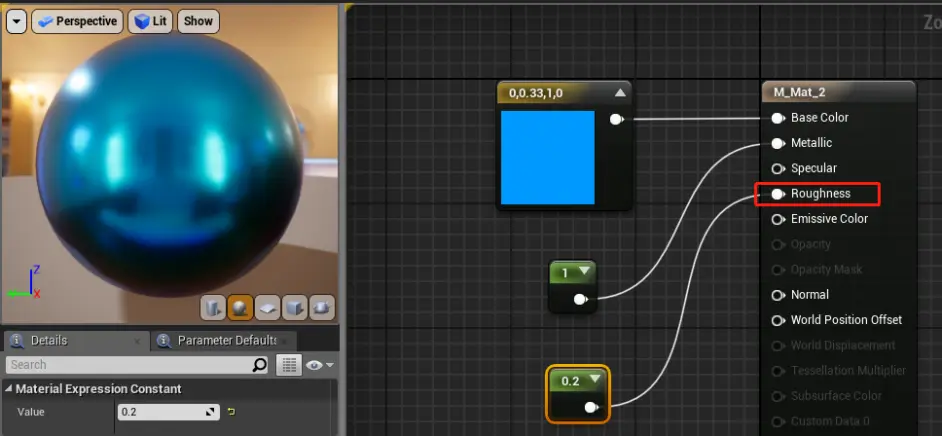Reset Value to default with yellow arrow
Viewport: 942px width, 436px height.
(231, 412)
